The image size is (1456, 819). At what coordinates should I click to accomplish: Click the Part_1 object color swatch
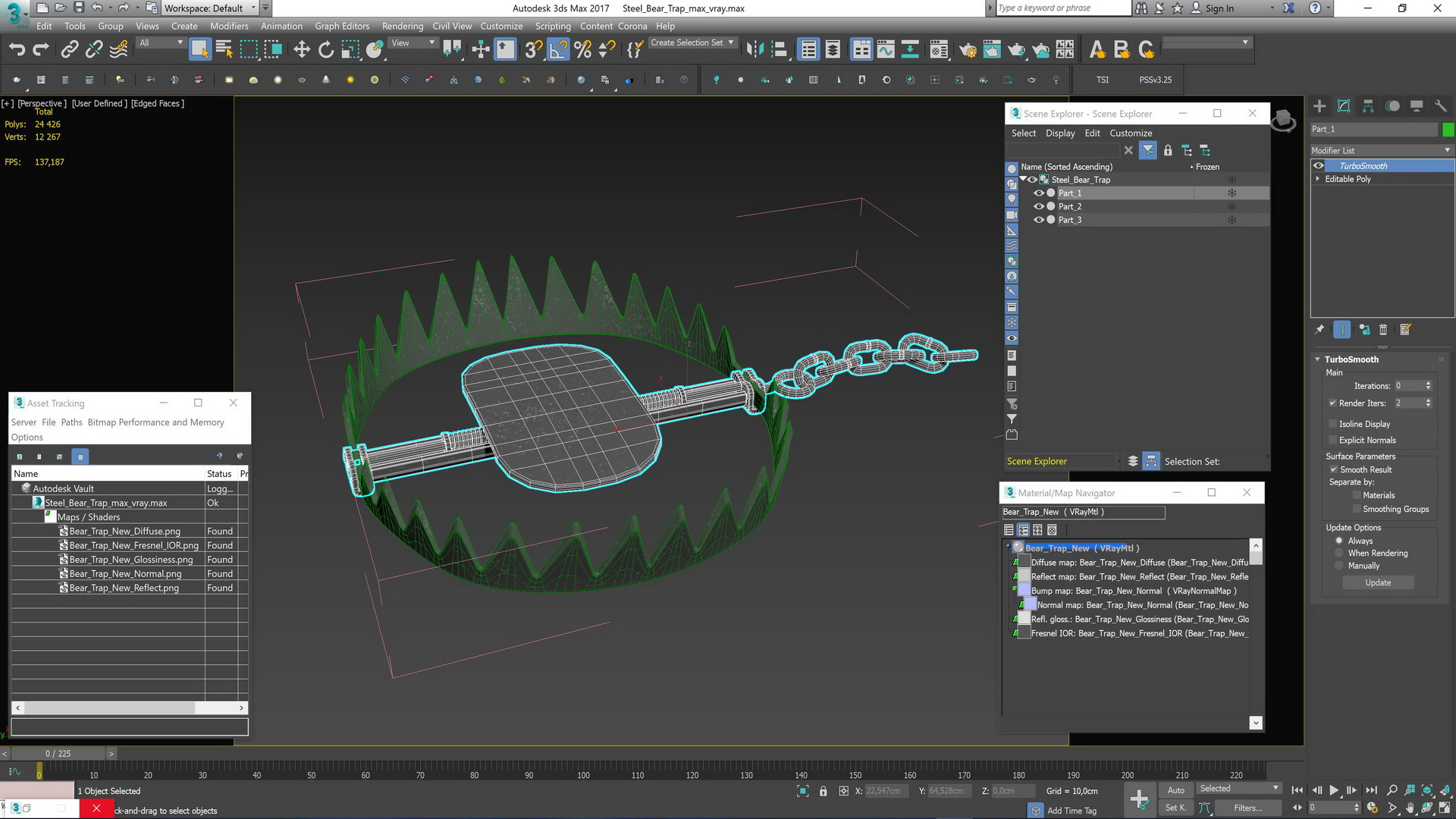click(1448, 129)
